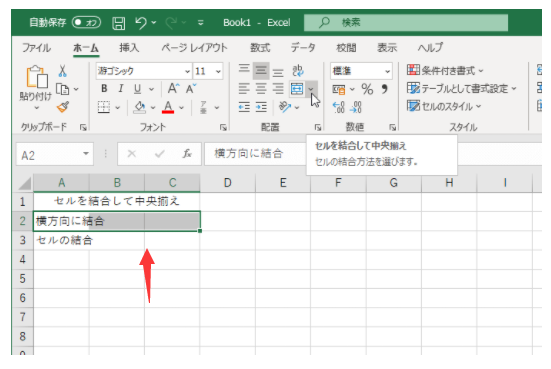Expand the Font Color dropdown arrow

[x=181, y=108]
